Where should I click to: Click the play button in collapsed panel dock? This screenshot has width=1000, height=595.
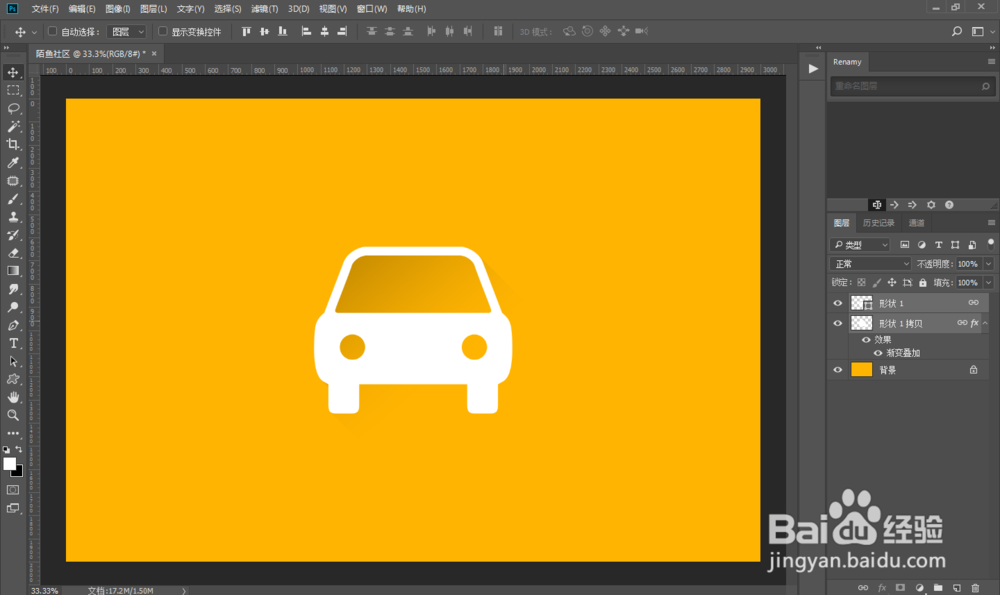click(x=813, y=69)
